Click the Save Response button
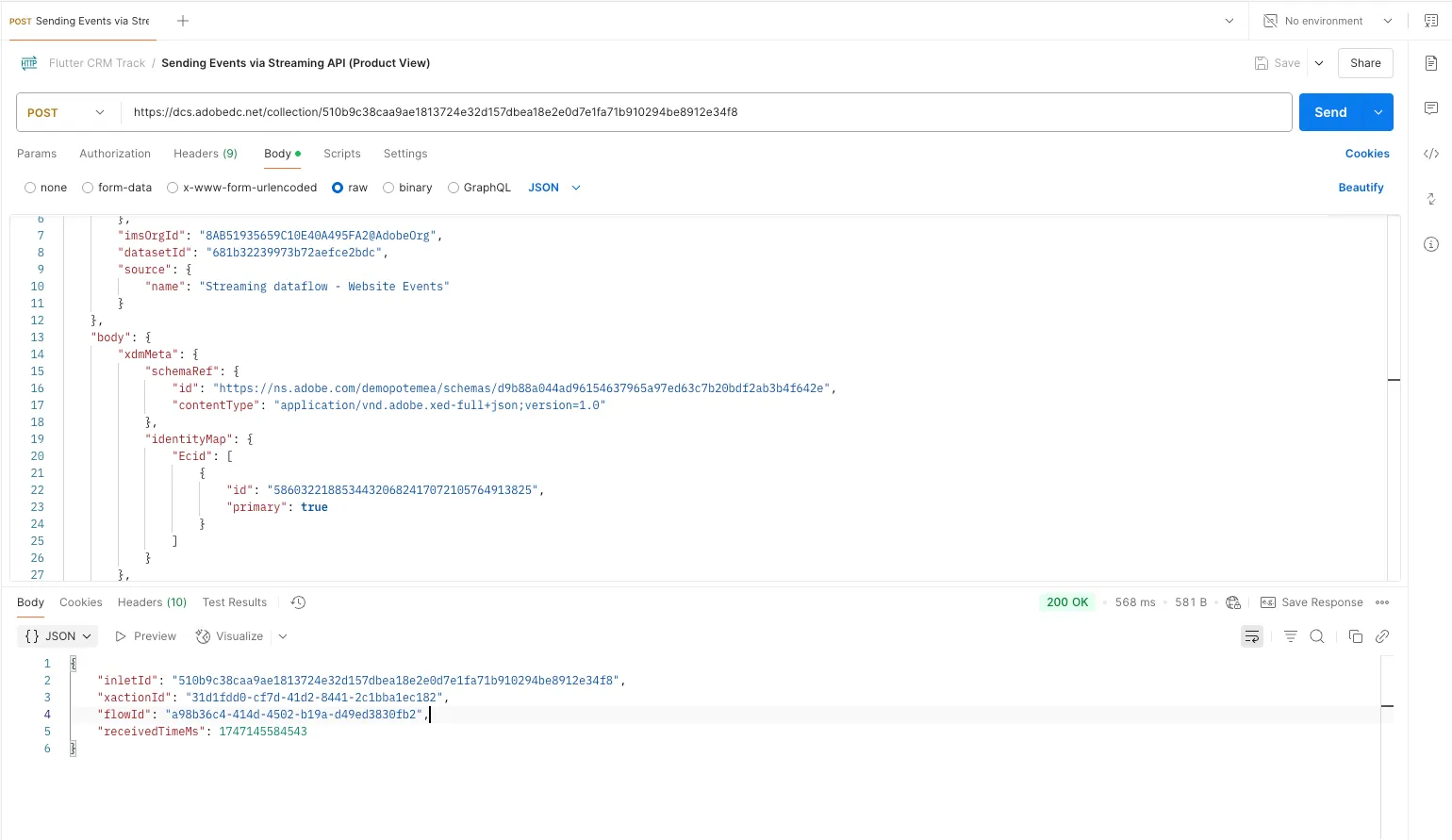Image resolution: width=1452 pixels, height=840 pixels. 1312,602
